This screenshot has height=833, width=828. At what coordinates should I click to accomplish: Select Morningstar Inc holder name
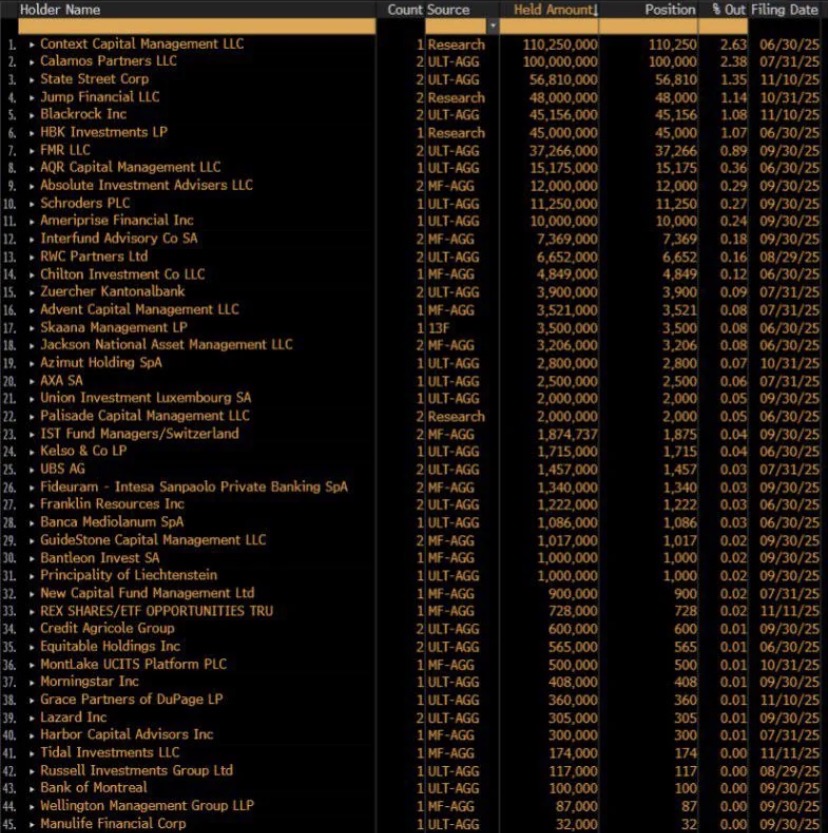(90, 682)
